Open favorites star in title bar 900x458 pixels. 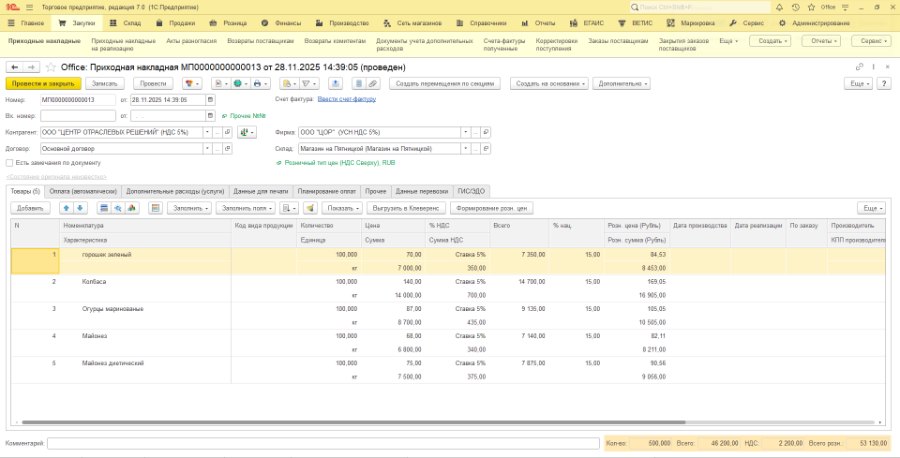click(x=811, y=7)
